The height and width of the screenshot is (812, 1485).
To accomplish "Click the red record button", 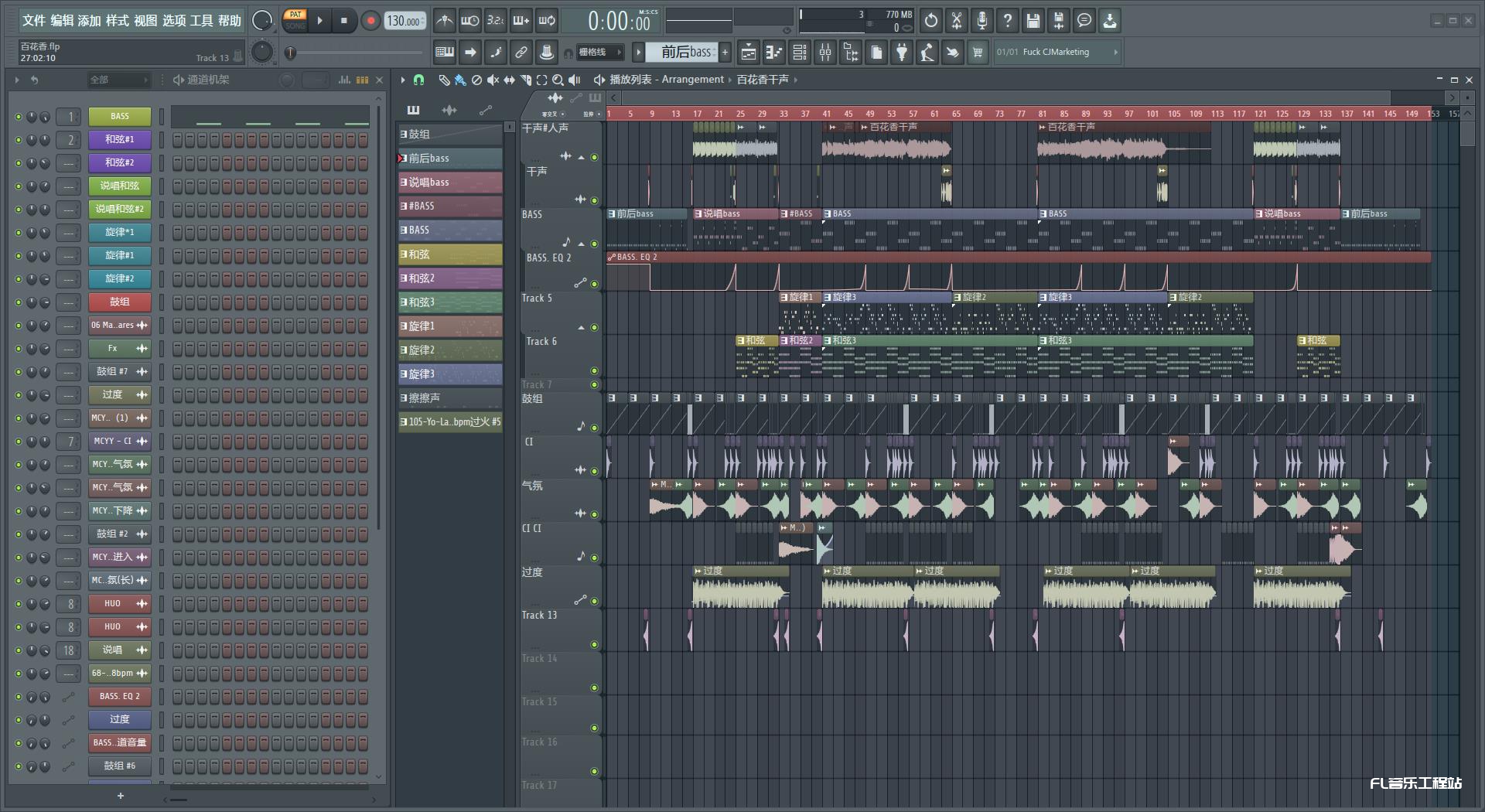I will click(x=370, y=21).
